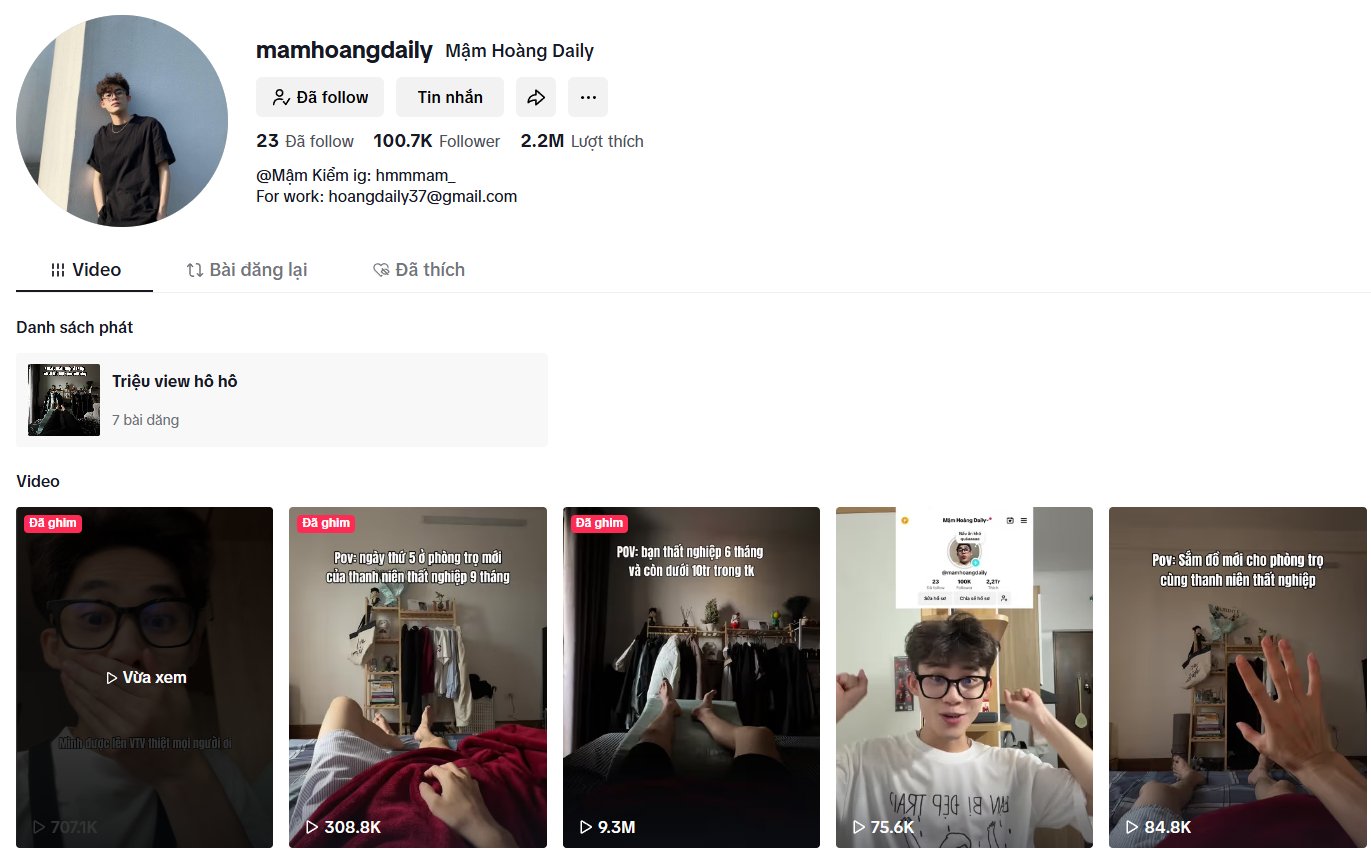This screenshot has height=864, width=1371.
Task: View the 23 Đã follow list
Action: pyautogui.click(x=305, y=141)
